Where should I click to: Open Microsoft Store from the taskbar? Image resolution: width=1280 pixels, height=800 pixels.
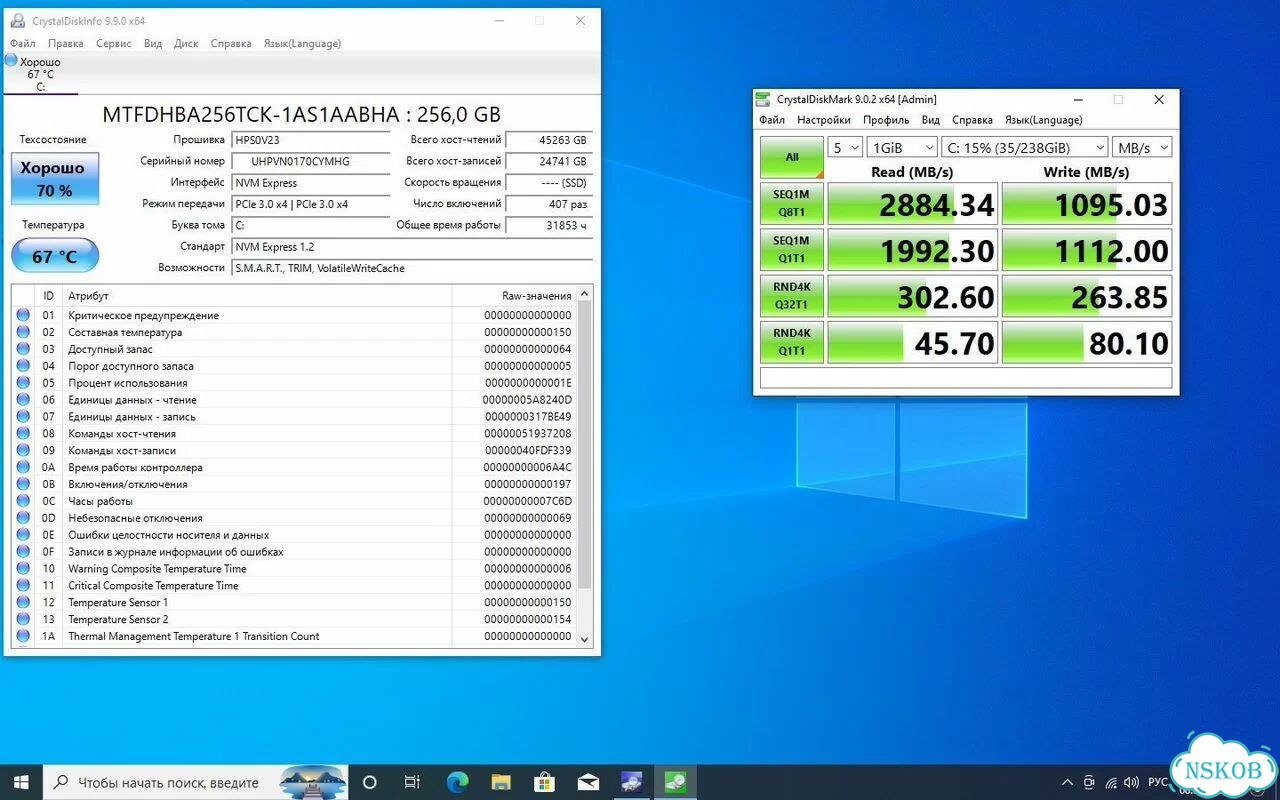(x=545, y=782)
